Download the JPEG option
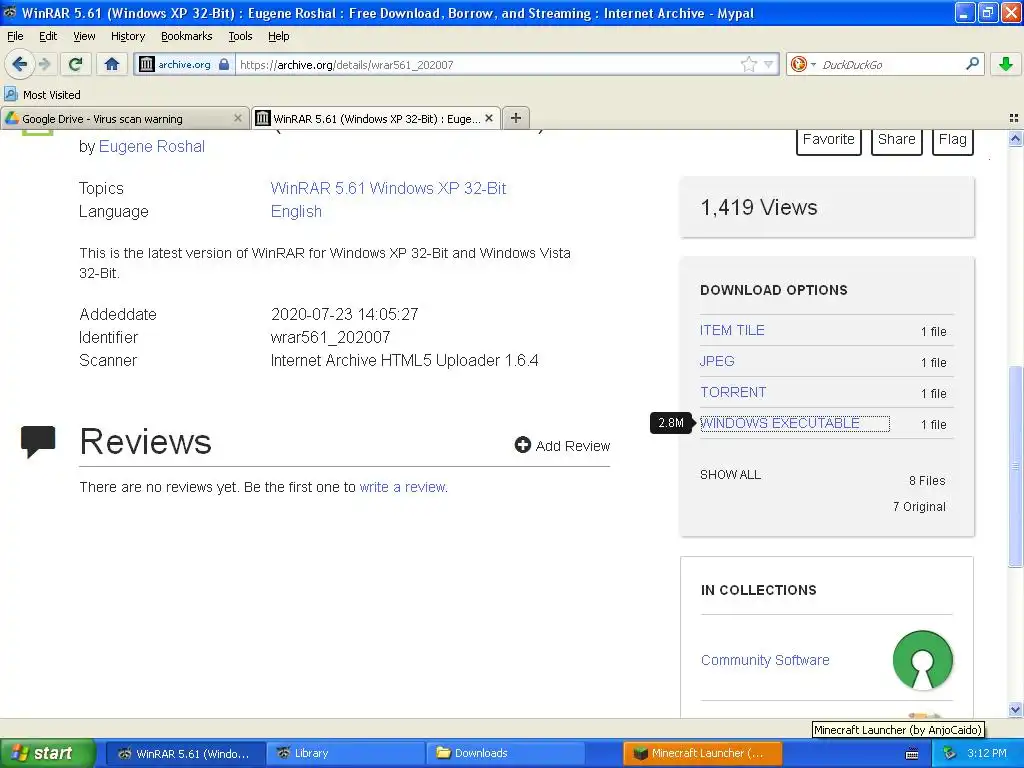Viewport: 1024px width, 768px height. pyautogui.click(x=717, y=361)
